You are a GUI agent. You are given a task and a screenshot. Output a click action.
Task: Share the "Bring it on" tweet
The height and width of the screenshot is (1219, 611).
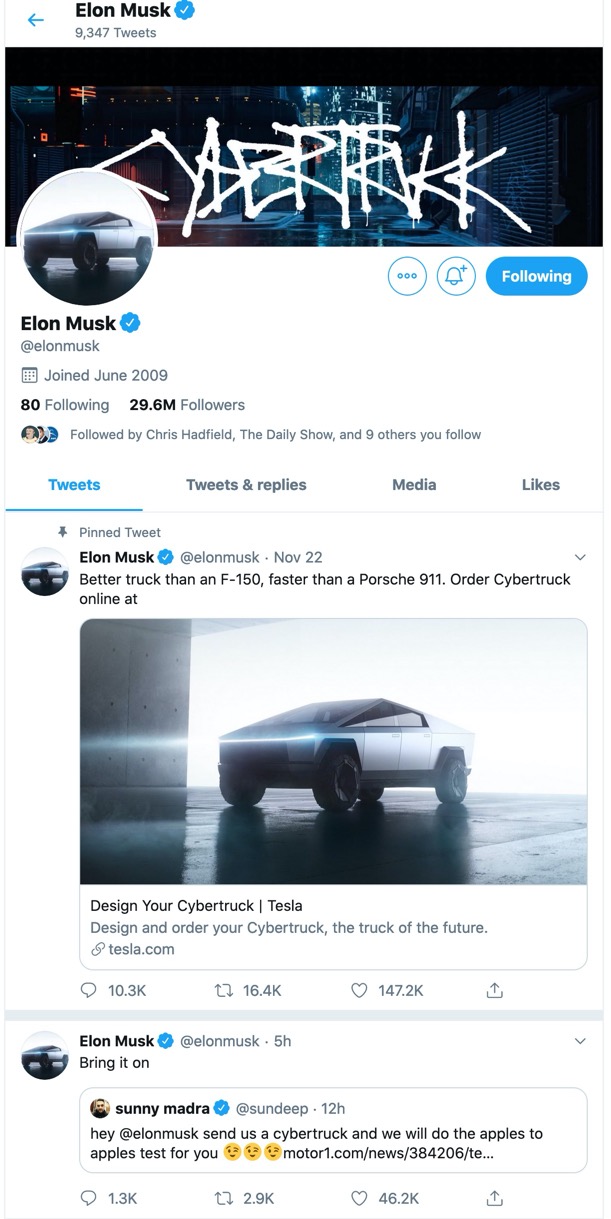click(x=494, y=1198)
